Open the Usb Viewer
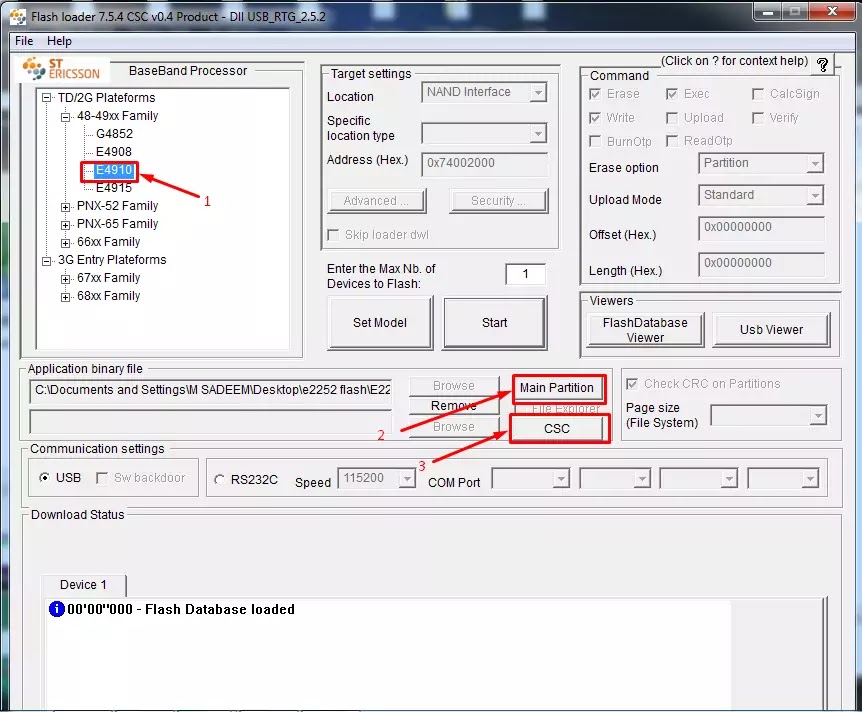The width and height of the screenshot is (862, 712). pos(771,330)
